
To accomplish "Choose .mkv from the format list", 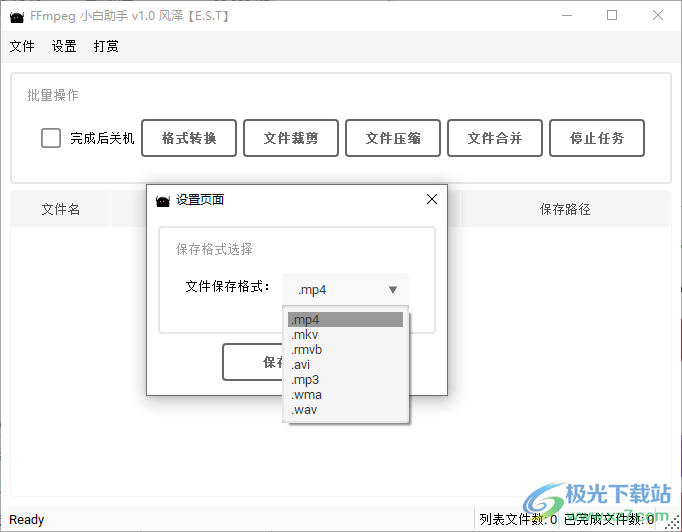I will pyautogui.click(x=345, y=335).
